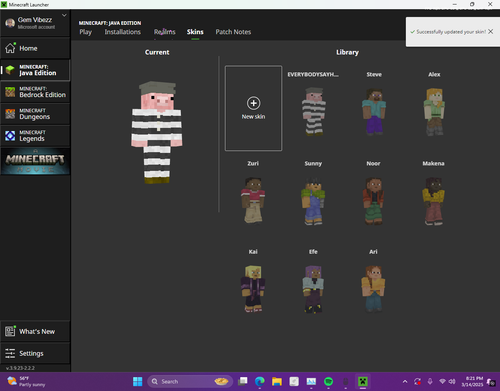Viewport: 500px width, 391px height.
Task: Switch to the Play tab
Action: (85, 32)
